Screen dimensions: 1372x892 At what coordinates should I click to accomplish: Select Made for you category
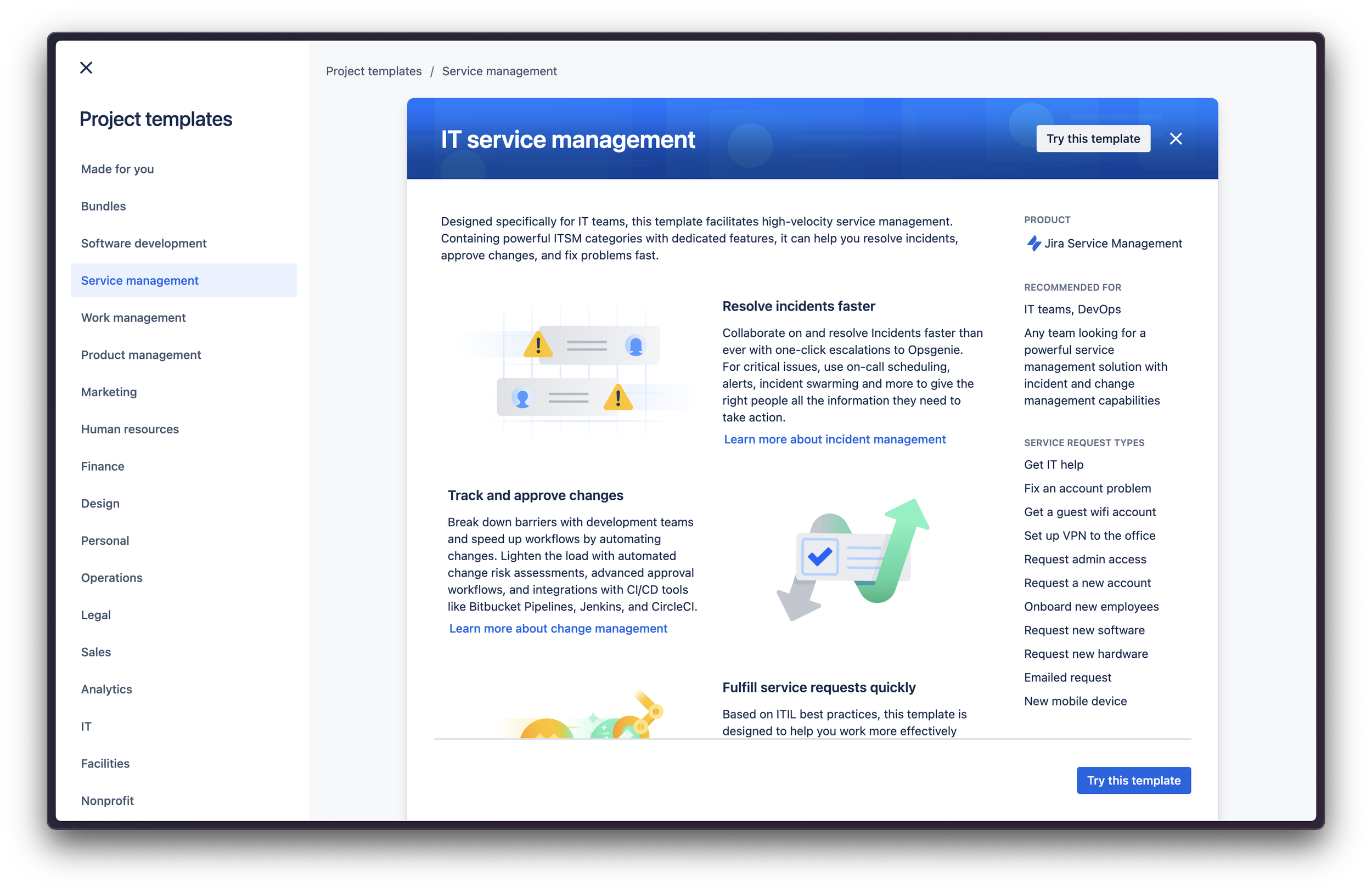(117, 169)
